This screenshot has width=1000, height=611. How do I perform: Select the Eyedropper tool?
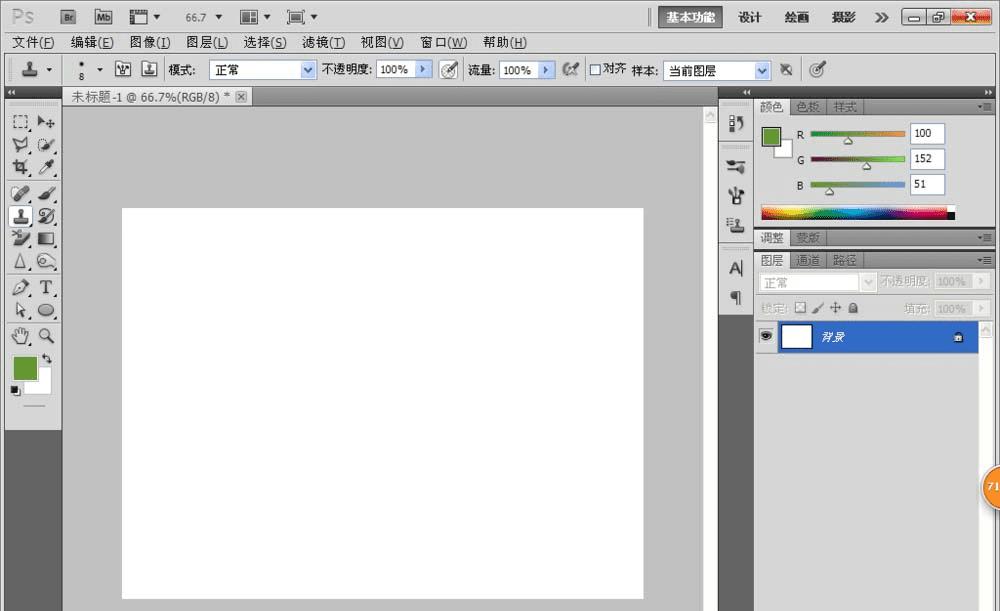click(x=46, y=167)
